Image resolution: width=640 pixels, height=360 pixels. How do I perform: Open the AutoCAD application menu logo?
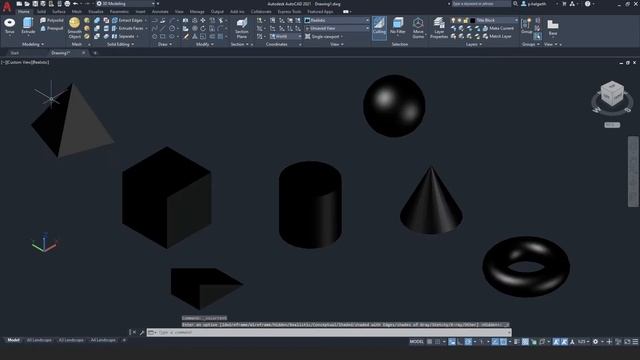pyautogui.click(x=7, y=6)
